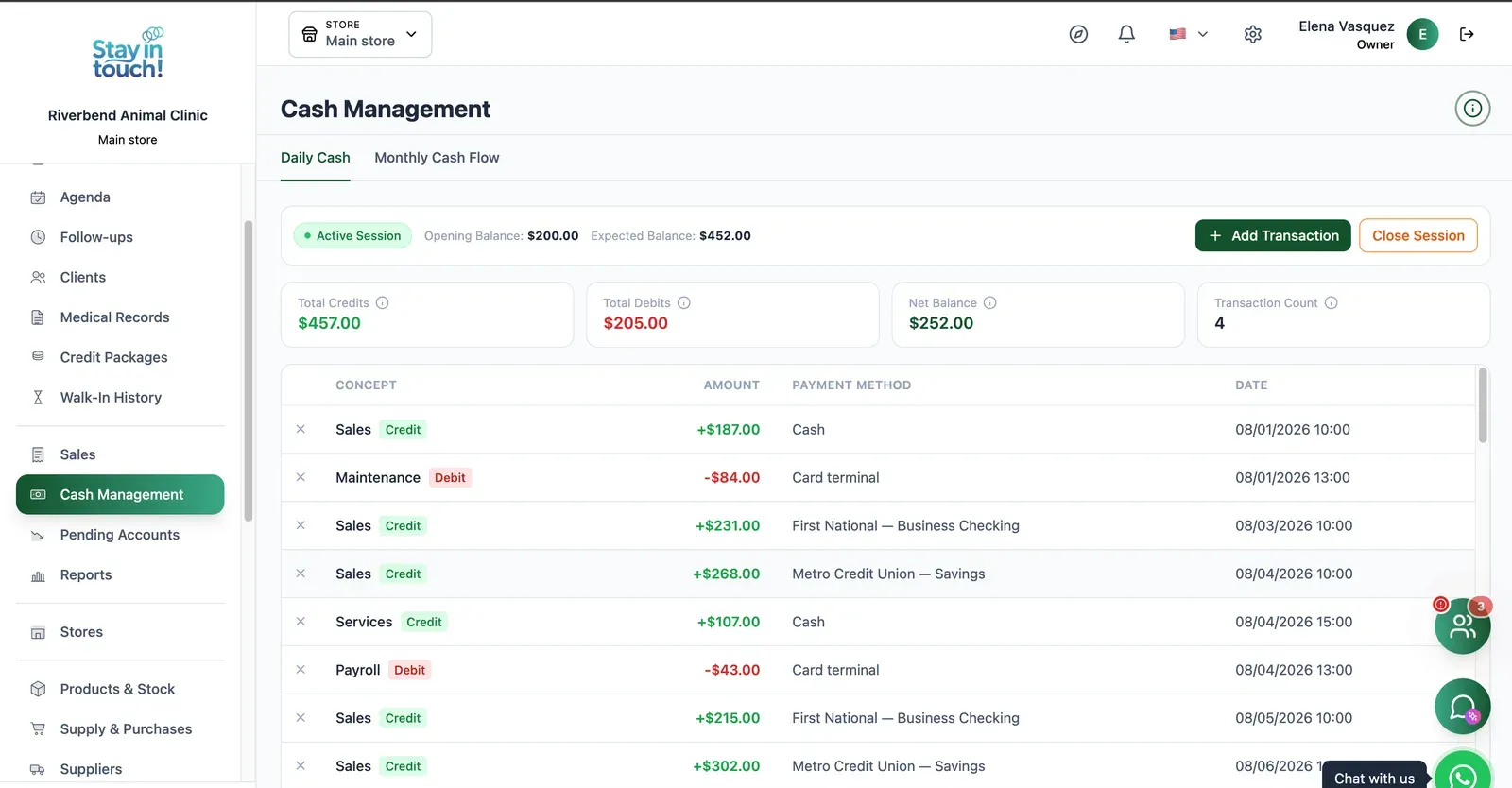1512x788 pixels.
Task: Remove the Services Credit transaction row
Action: tap(301, 622)
